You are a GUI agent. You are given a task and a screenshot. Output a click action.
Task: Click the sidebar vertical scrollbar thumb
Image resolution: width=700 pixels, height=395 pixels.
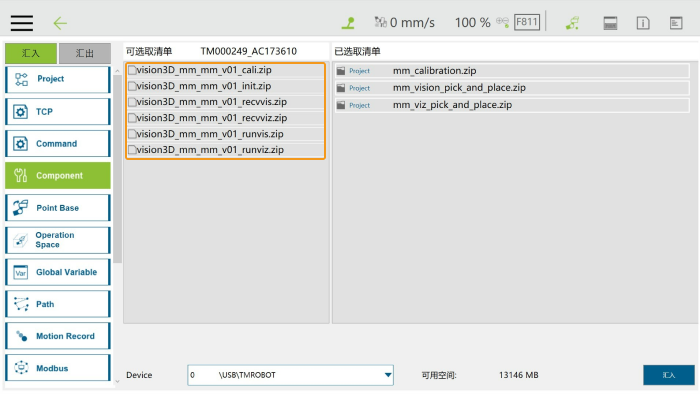point(117,170)
